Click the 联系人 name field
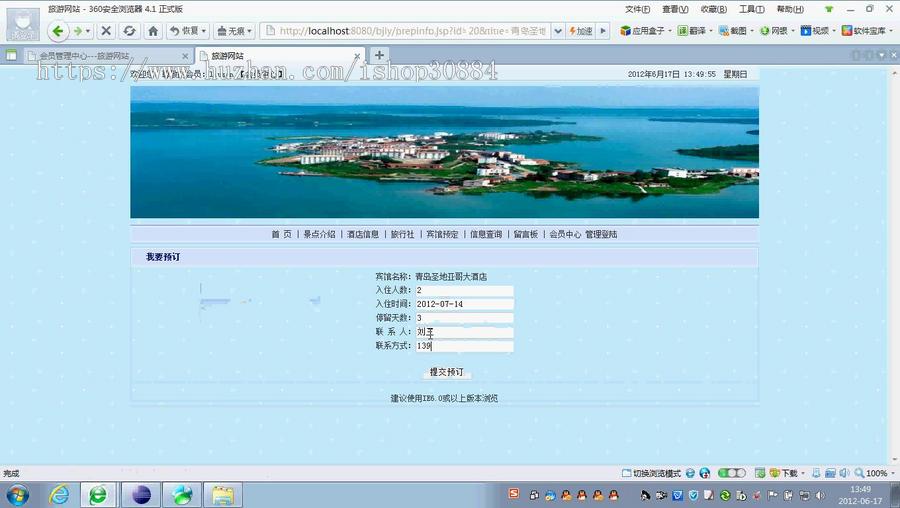The width and height of the screenshot is (900, 508). click(464, 332)
